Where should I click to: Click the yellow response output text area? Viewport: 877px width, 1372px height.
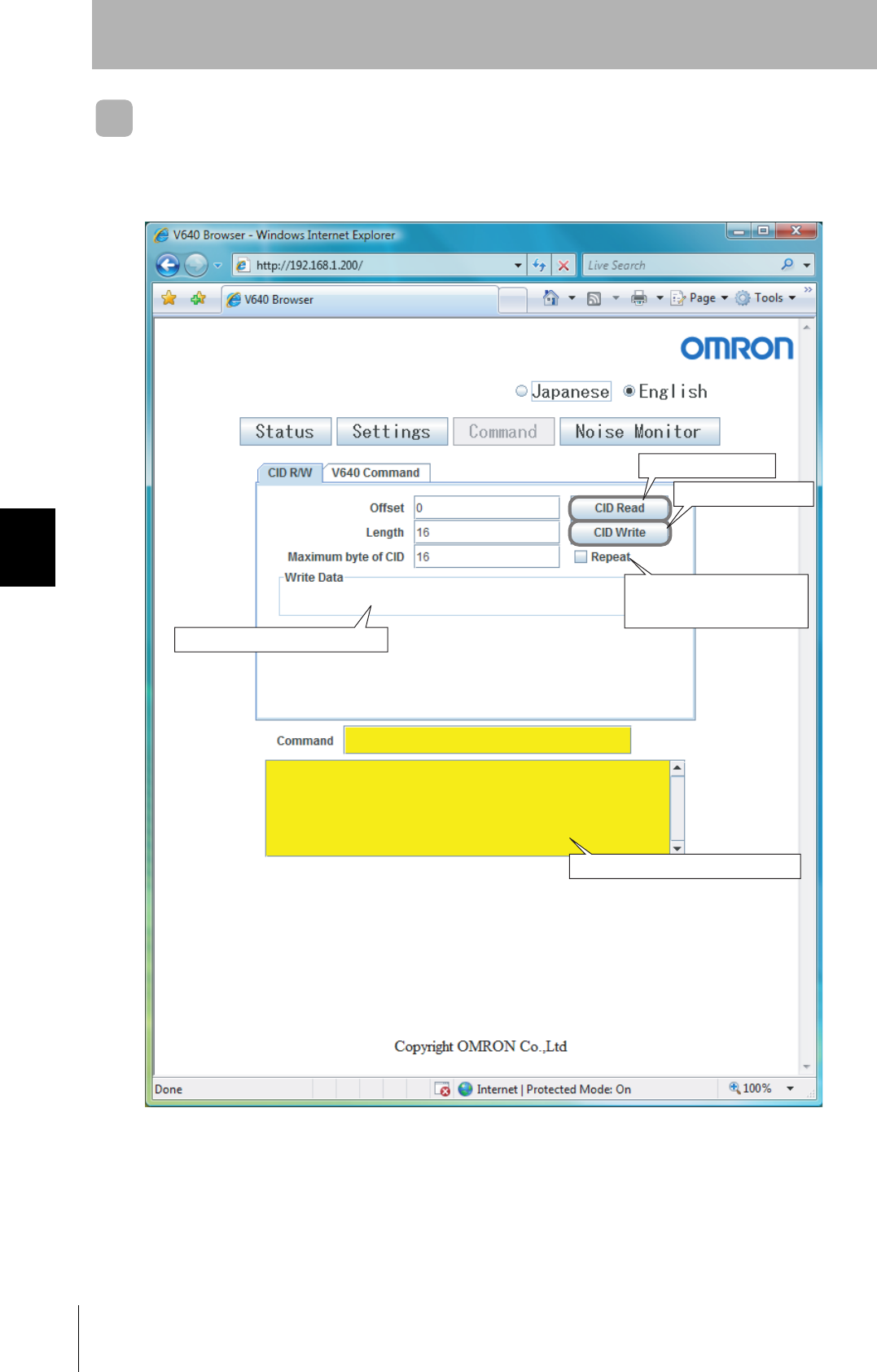coord(467,807)
